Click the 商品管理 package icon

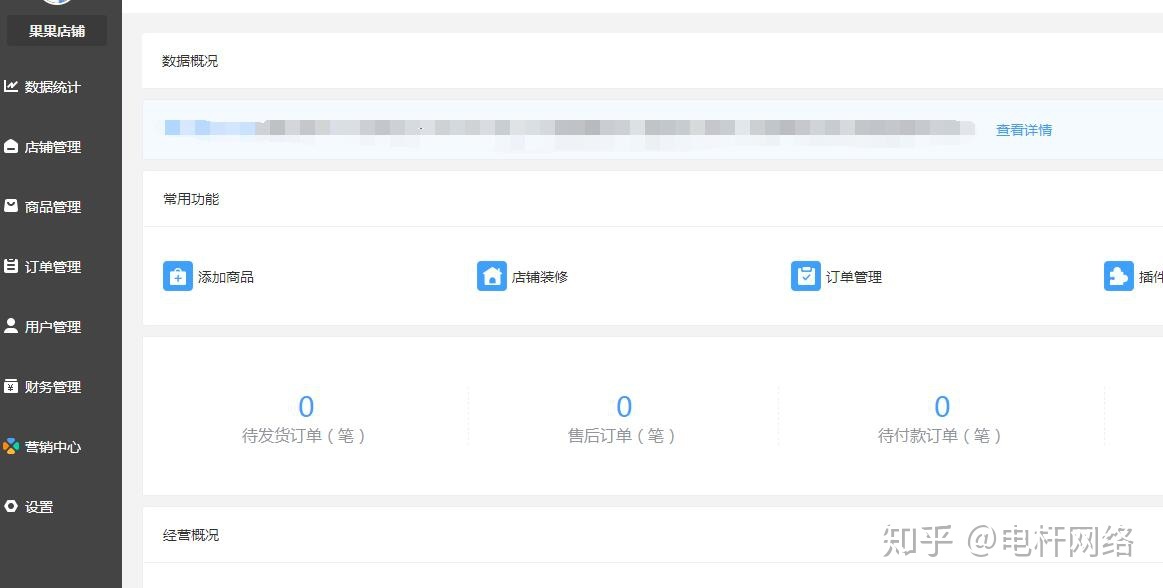[x=14, y=207]
